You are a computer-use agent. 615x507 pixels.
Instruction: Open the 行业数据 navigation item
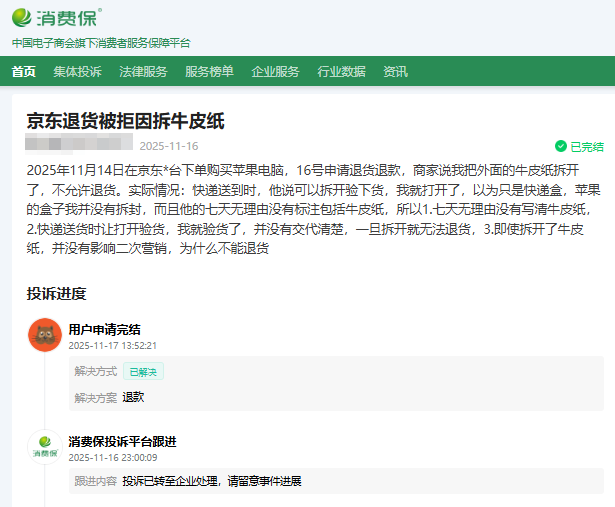(x=341, y=71)
